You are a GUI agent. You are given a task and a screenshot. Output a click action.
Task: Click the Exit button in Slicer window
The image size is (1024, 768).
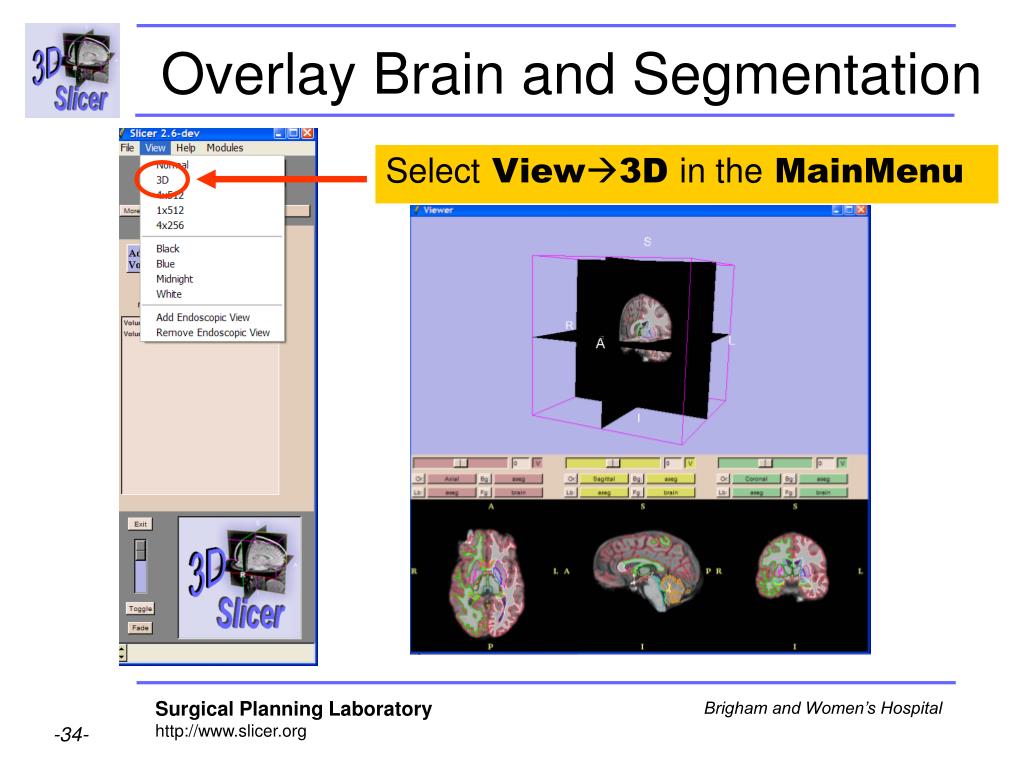140,524
